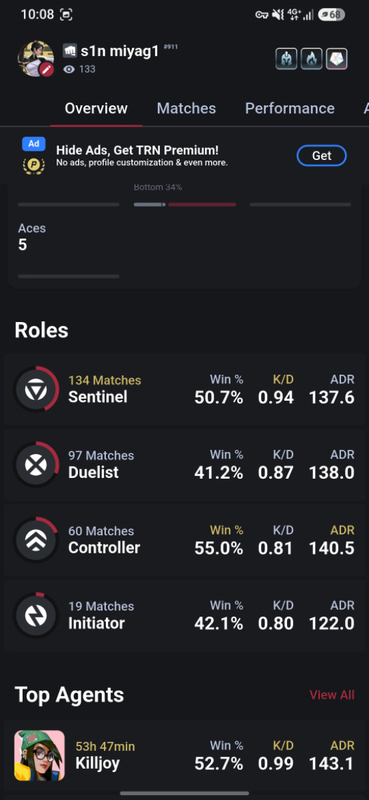Tap the Killjoy agent portrait
The width and height of the screenshot is (369, 800).
pyautogui.click(x=39, y=756)
